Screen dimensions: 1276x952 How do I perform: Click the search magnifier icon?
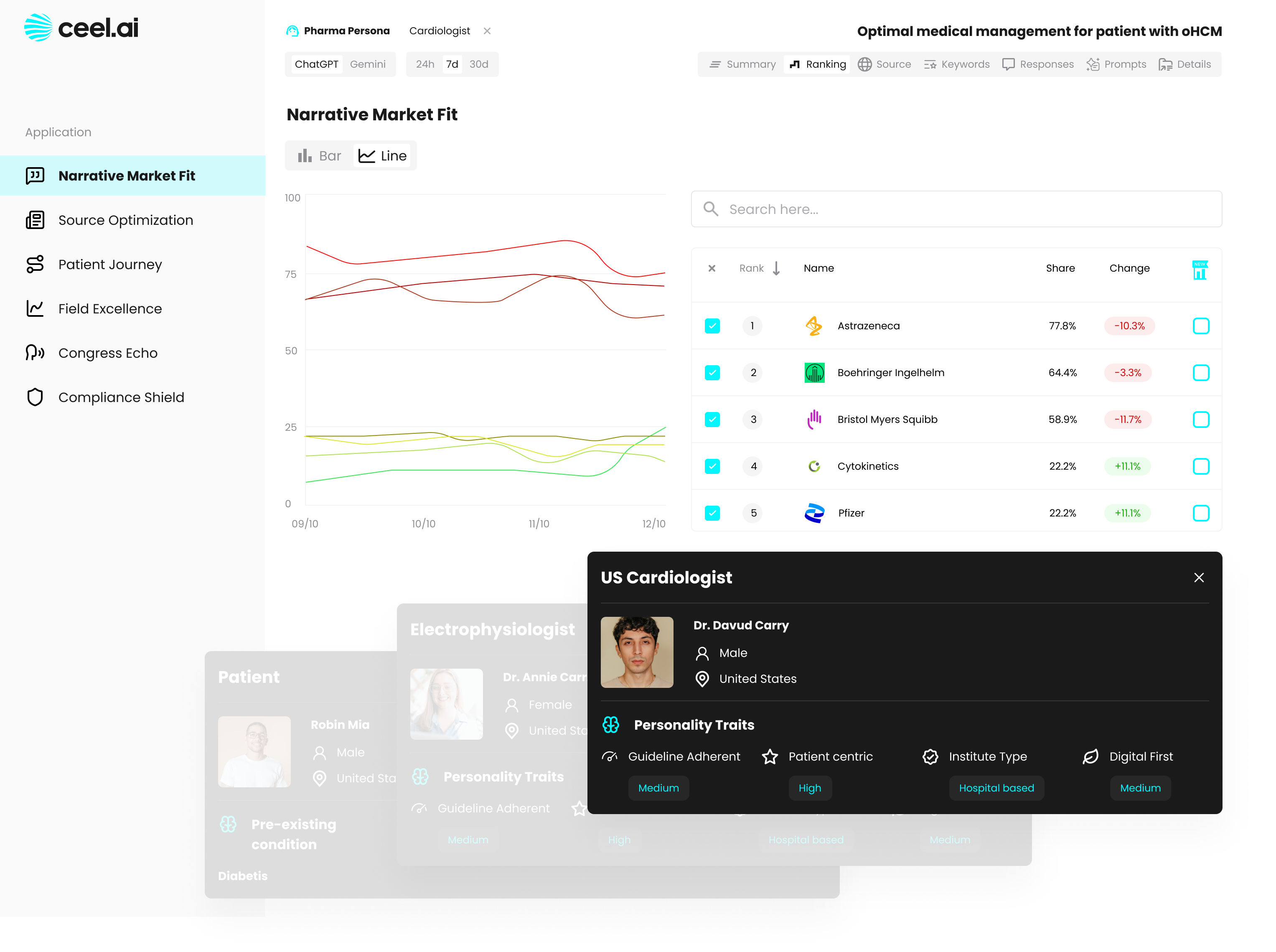pos(711,209)
